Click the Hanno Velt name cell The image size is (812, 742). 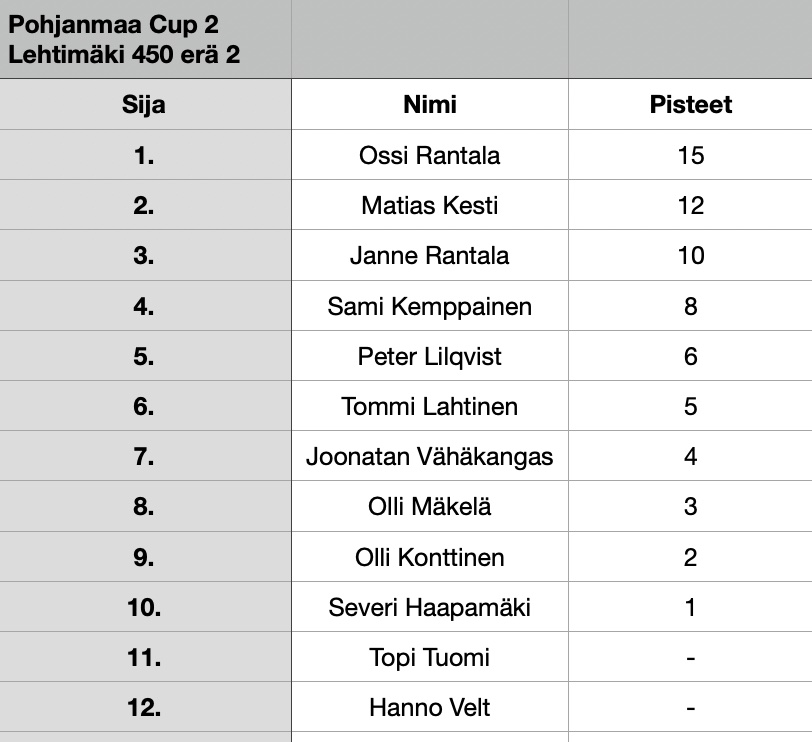point(430,707)
